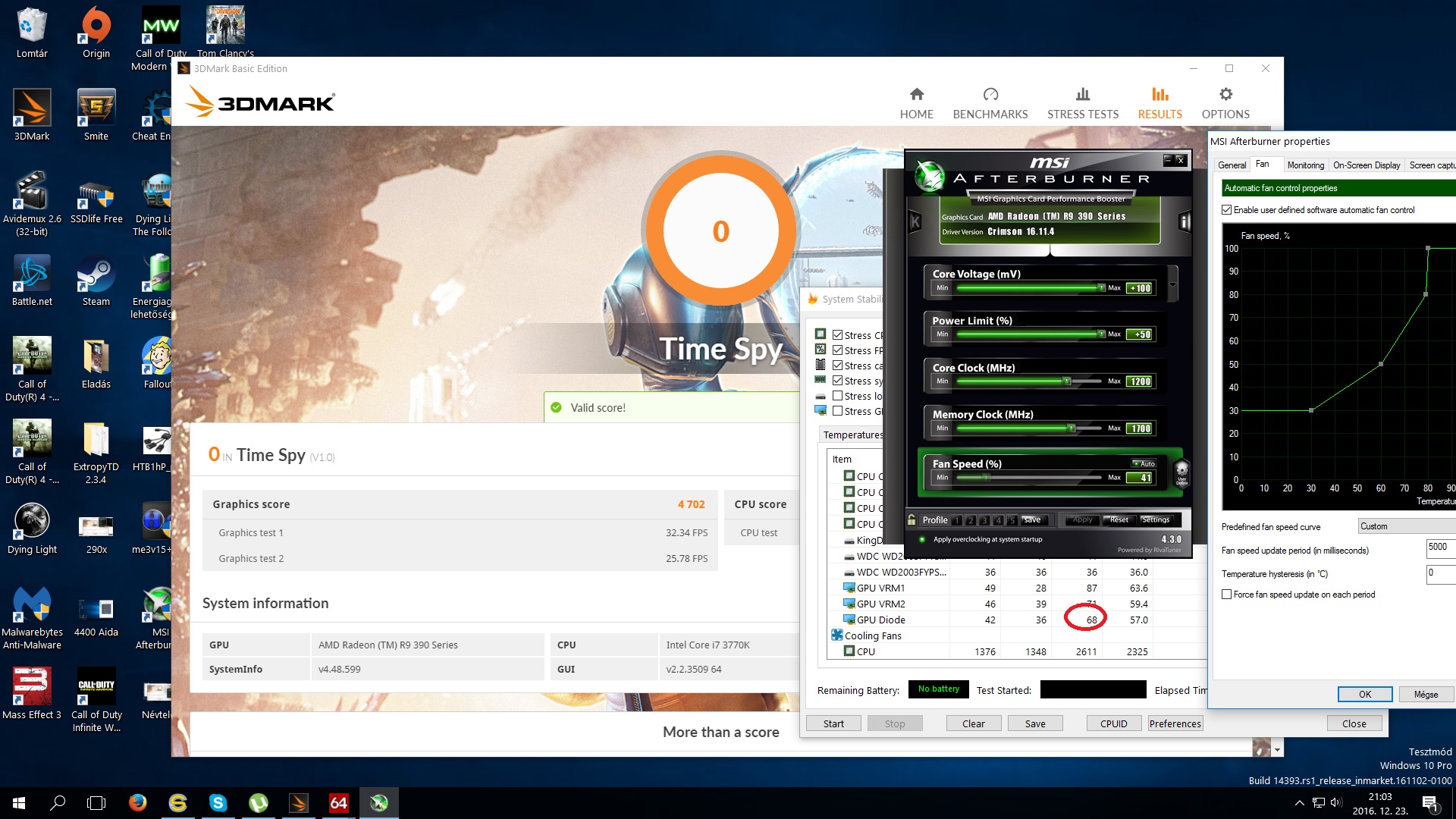Select Afterburner profile slot 5
The height and width of the screenshot is (819, 1456).
click(x=1012, y=520)
